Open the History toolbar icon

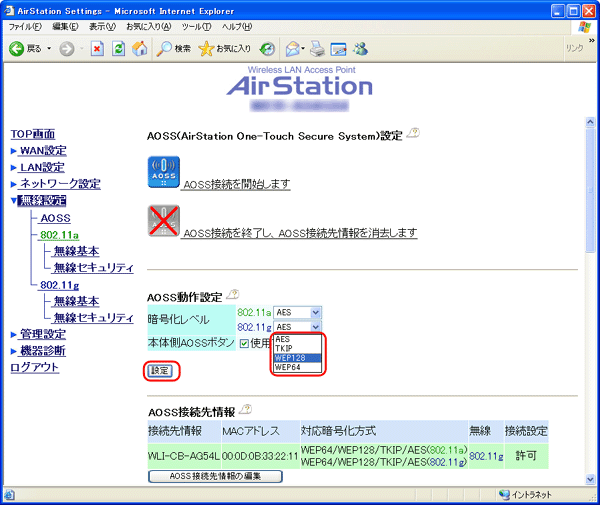267,49
